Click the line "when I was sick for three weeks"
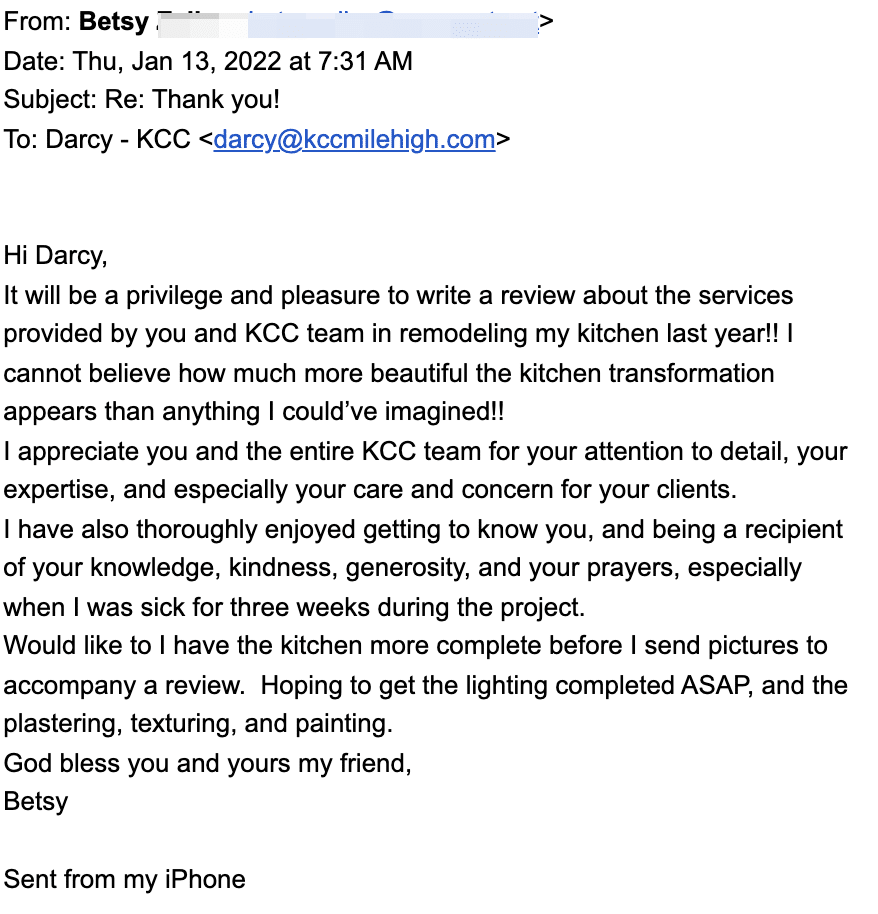Image resolution: width=878 pixels, height=914 pixels. pos(294,607)
